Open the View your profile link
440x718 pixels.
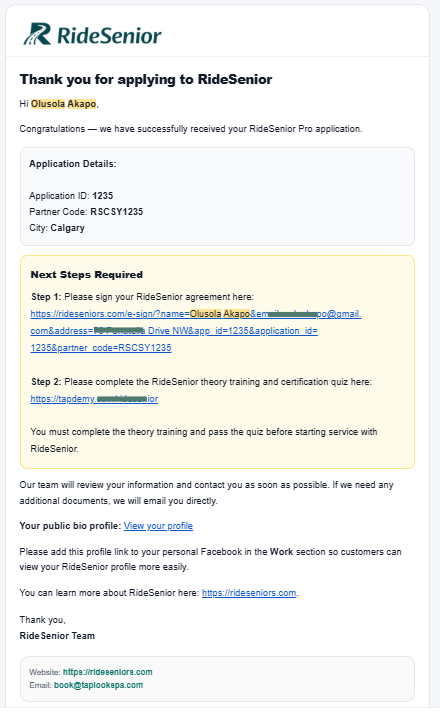(158, 526)
